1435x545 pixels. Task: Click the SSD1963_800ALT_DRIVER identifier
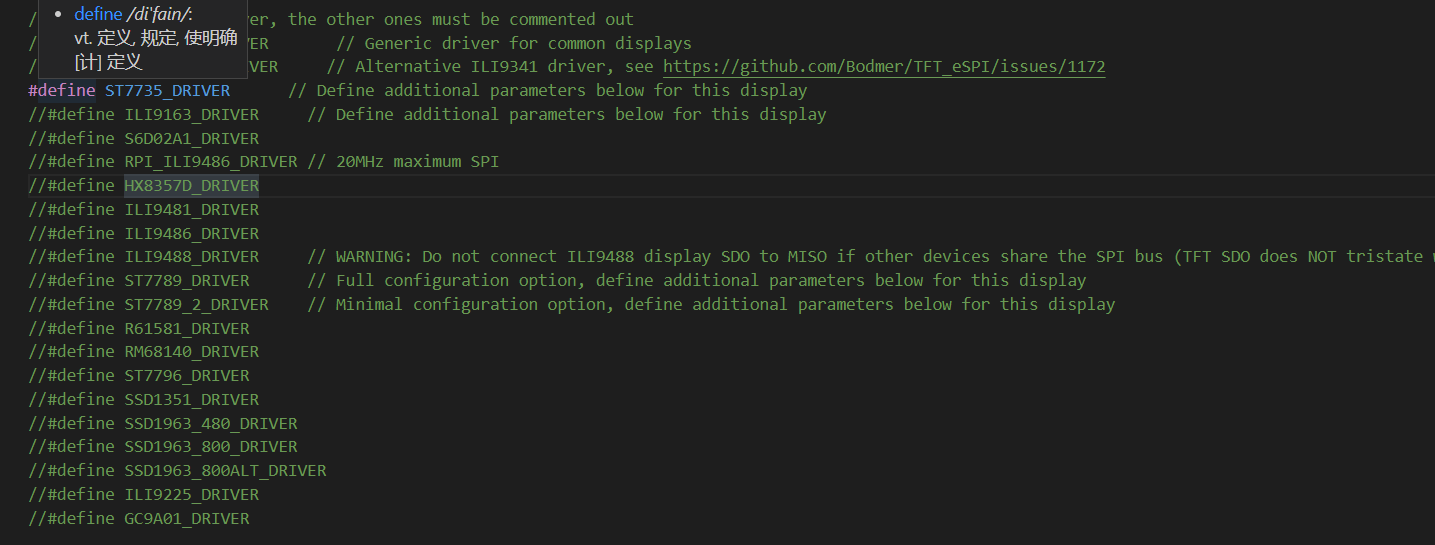pos(225,471)
